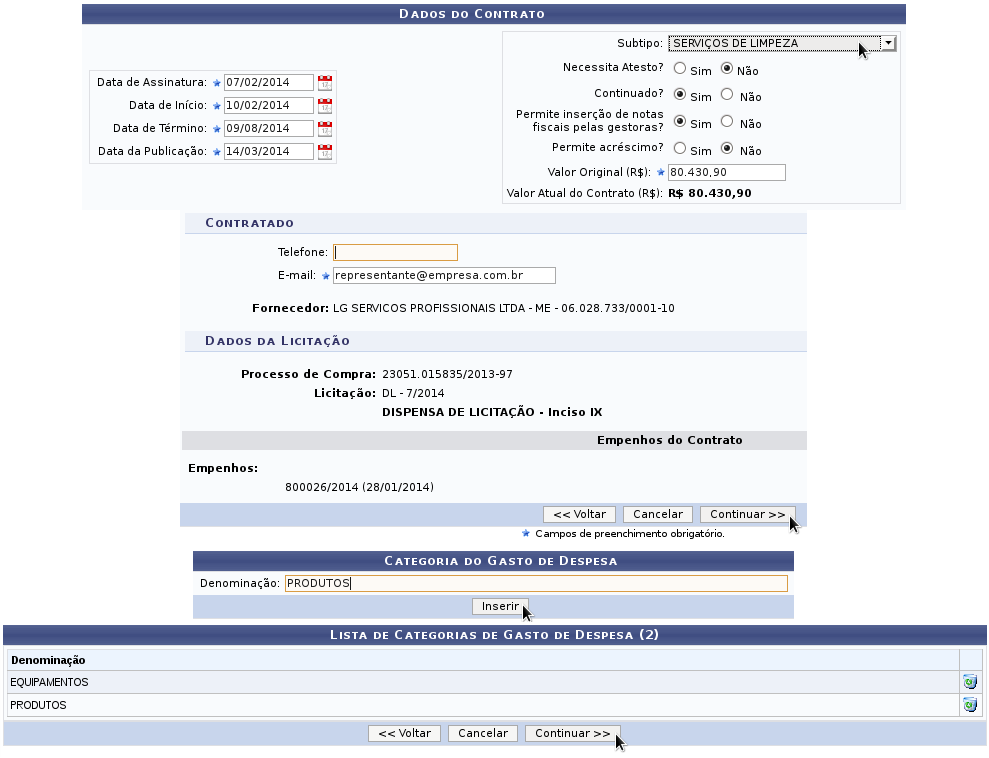This screenshot has width=989, height=758.
Task: Delete the PRODUTOS category row
Action: tap(970, 704)
